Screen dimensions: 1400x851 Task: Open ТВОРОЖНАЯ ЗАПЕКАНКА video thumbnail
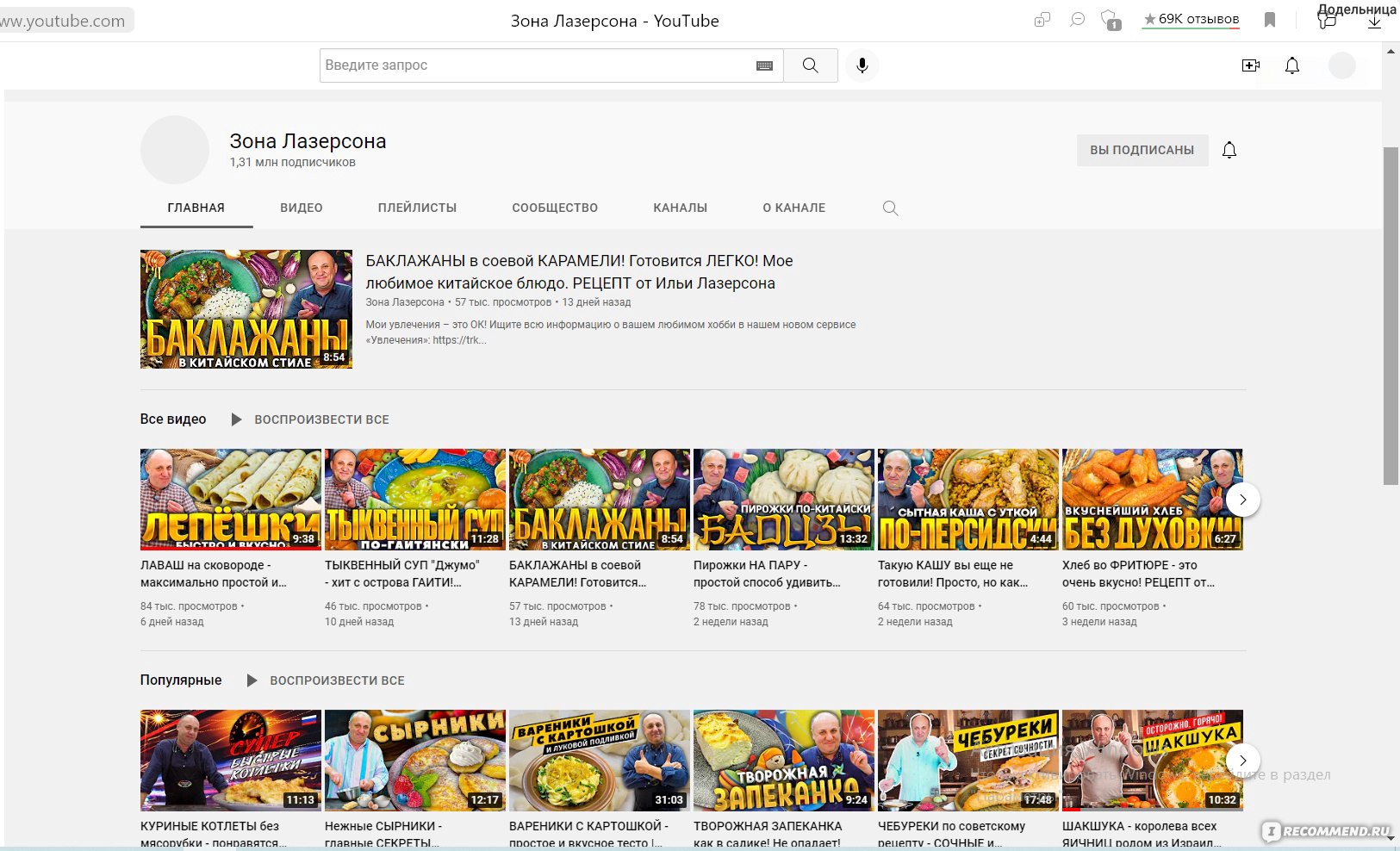(784, 761)
